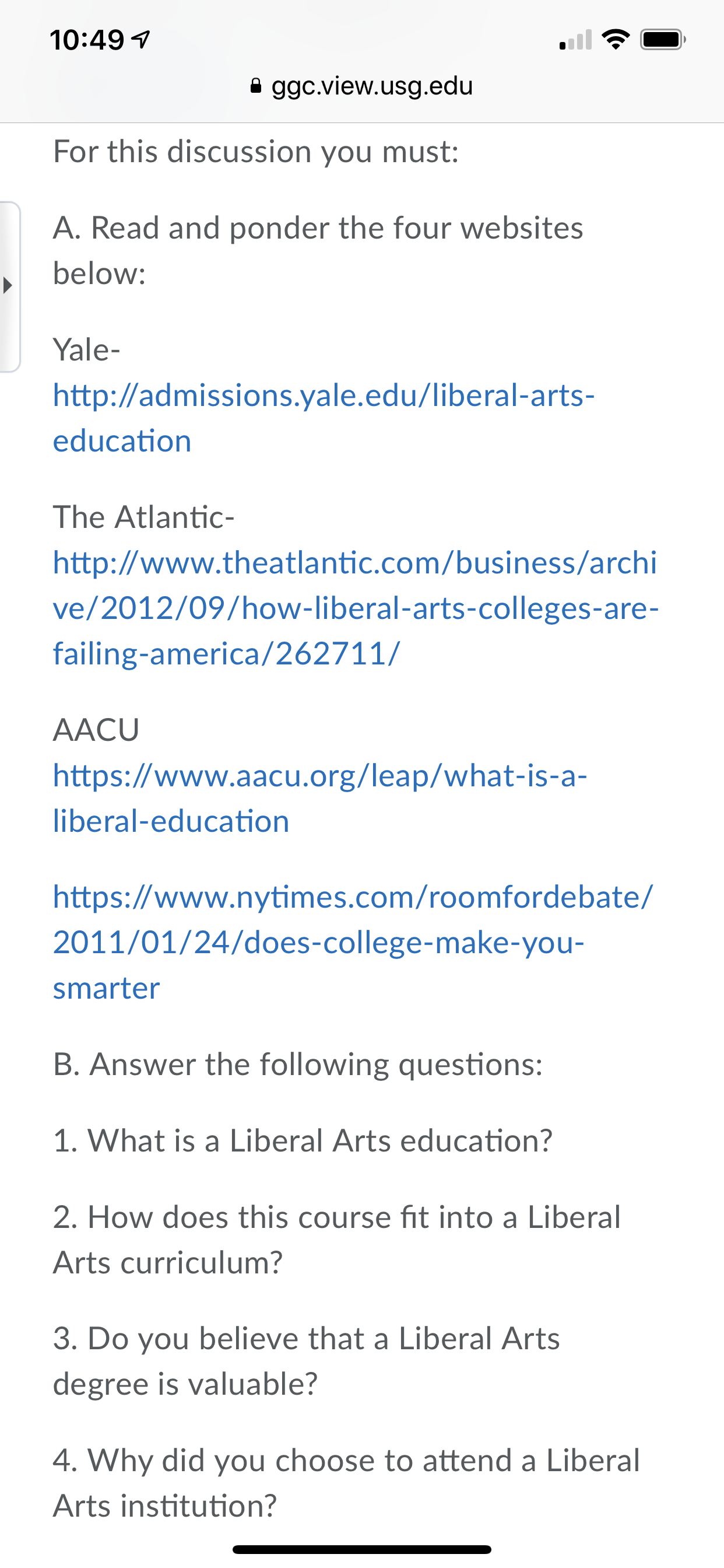Open the AACU what-is-a-liberal-education link
This screenshot has width=724, height=1568.
pyautogui.click(x=320, y=798)
